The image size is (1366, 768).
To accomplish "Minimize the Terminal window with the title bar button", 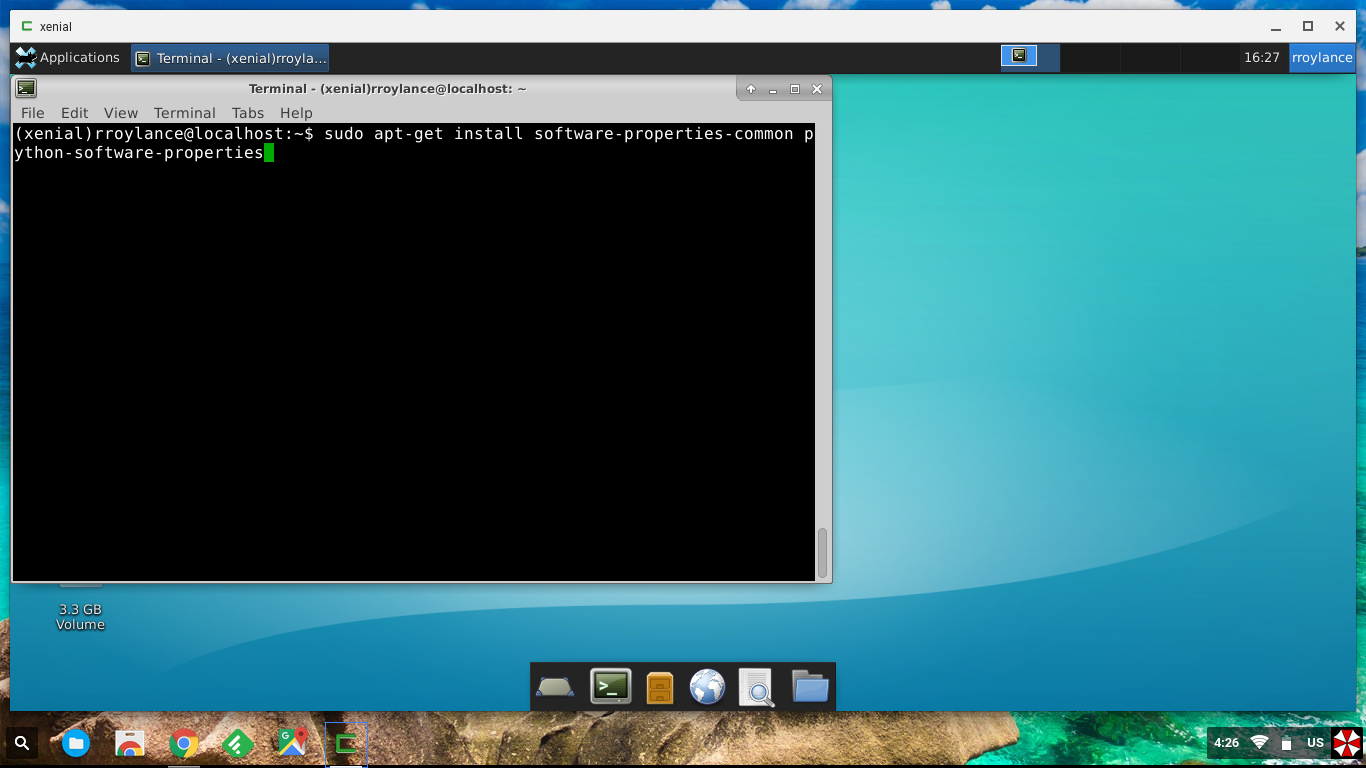I will point(773,89).
